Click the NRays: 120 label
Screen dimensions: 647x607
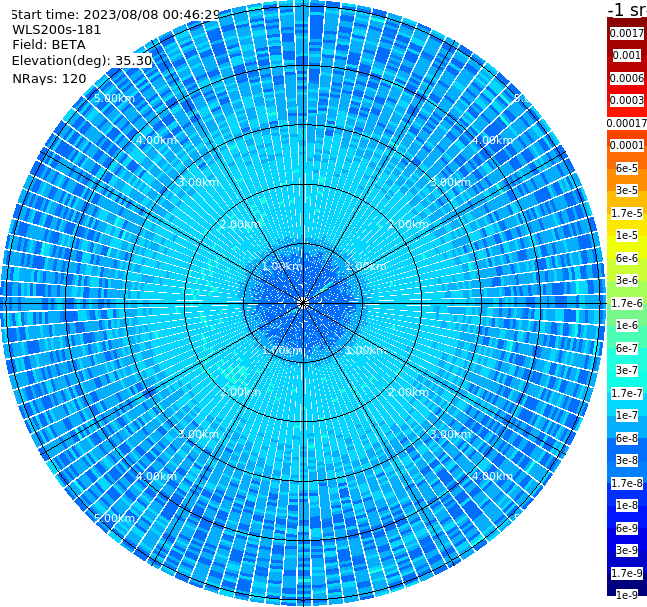(x=49, y=78)
